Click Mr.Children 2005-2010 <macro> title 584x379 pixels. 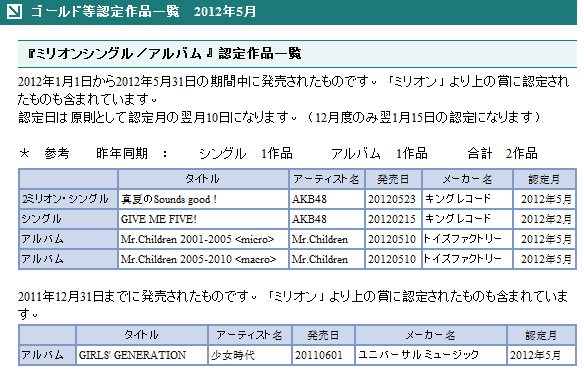click(198, 259)
